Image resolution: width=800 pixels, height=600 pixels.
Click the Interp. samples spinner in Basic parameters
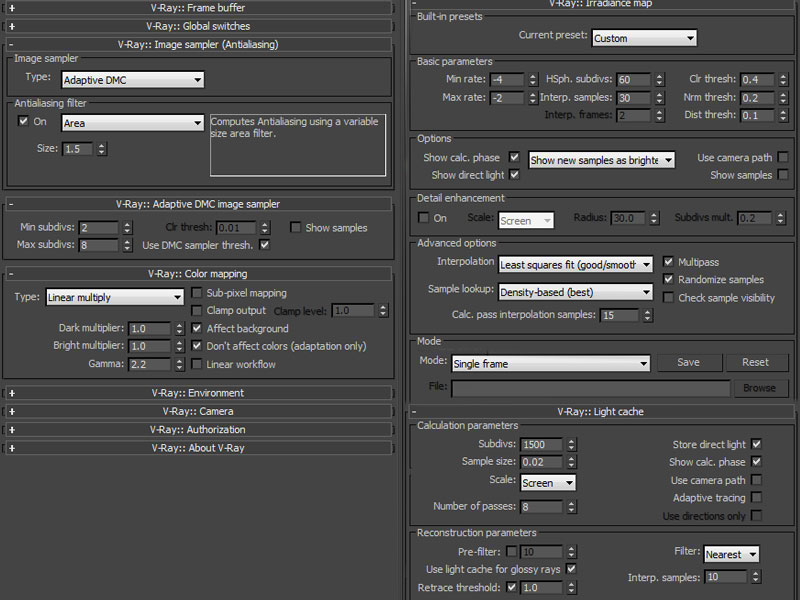660,98
